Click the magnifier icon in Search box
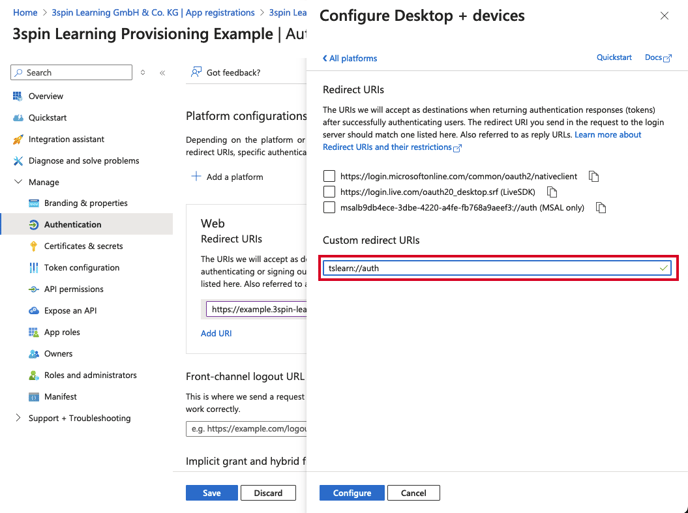Screen dimensions: 688x513 pyautogui.click(x=18, y=73)
